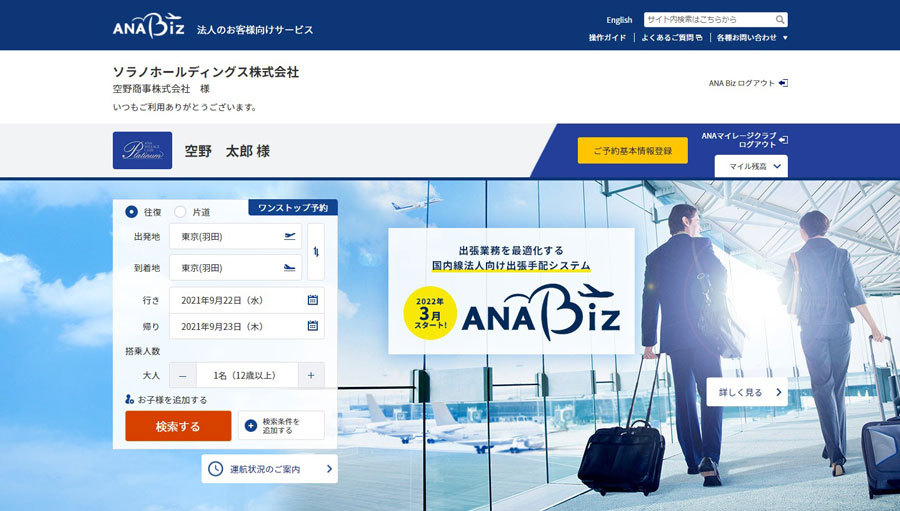900x511 pixels.
Task: Swap departure and arrival airports icon
Action: 316,252
